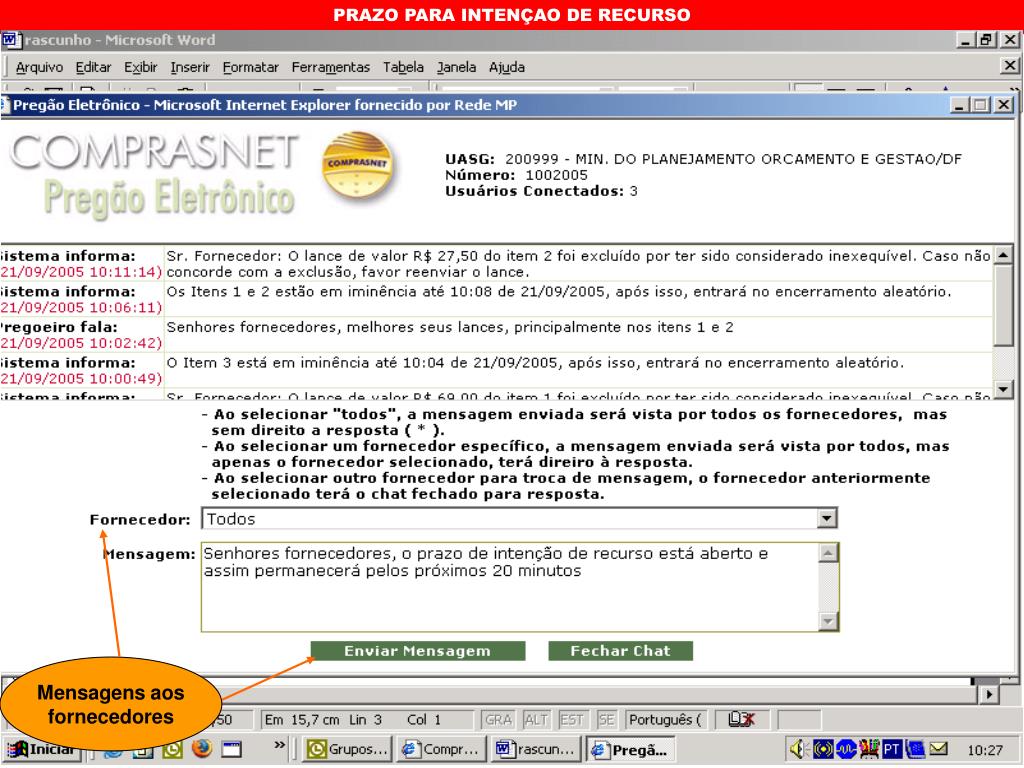This screenshot has height=768, width=1024.
Task: Click the 'Em 15,7 cm' status bar entry
Action: [x=302, y=720]
